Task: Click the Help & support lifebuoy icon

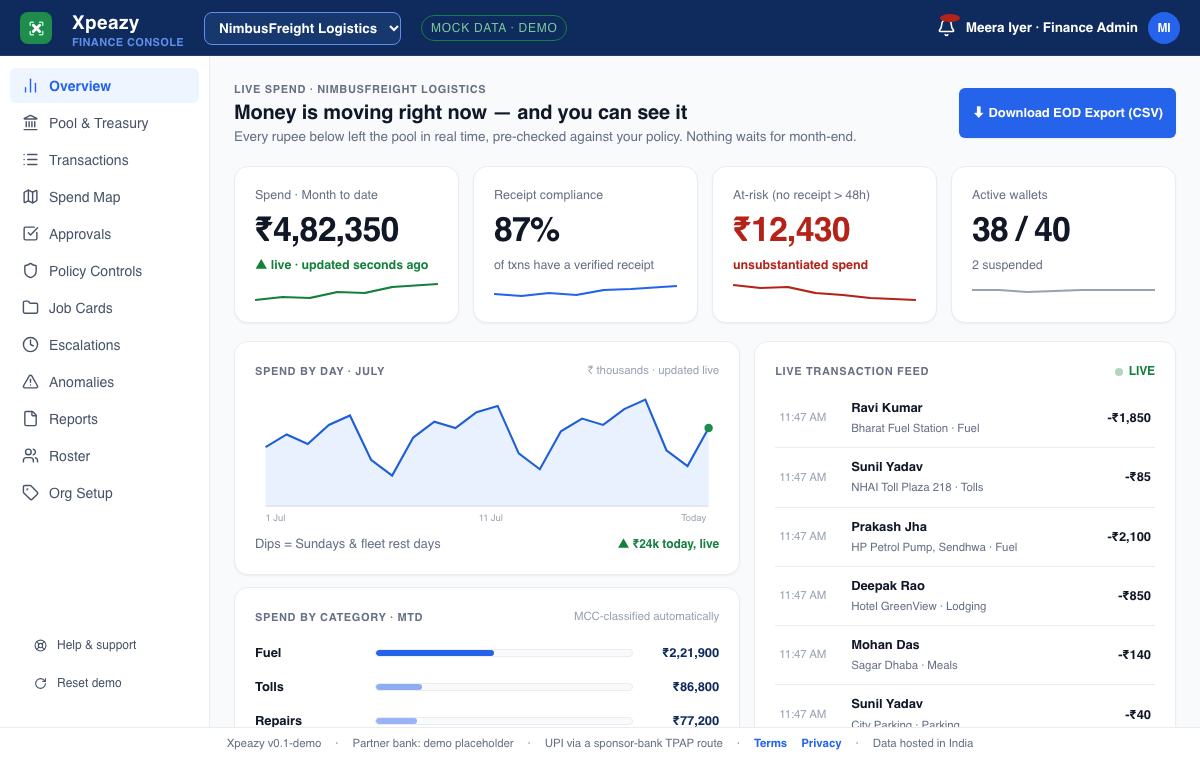Action: 41,645
